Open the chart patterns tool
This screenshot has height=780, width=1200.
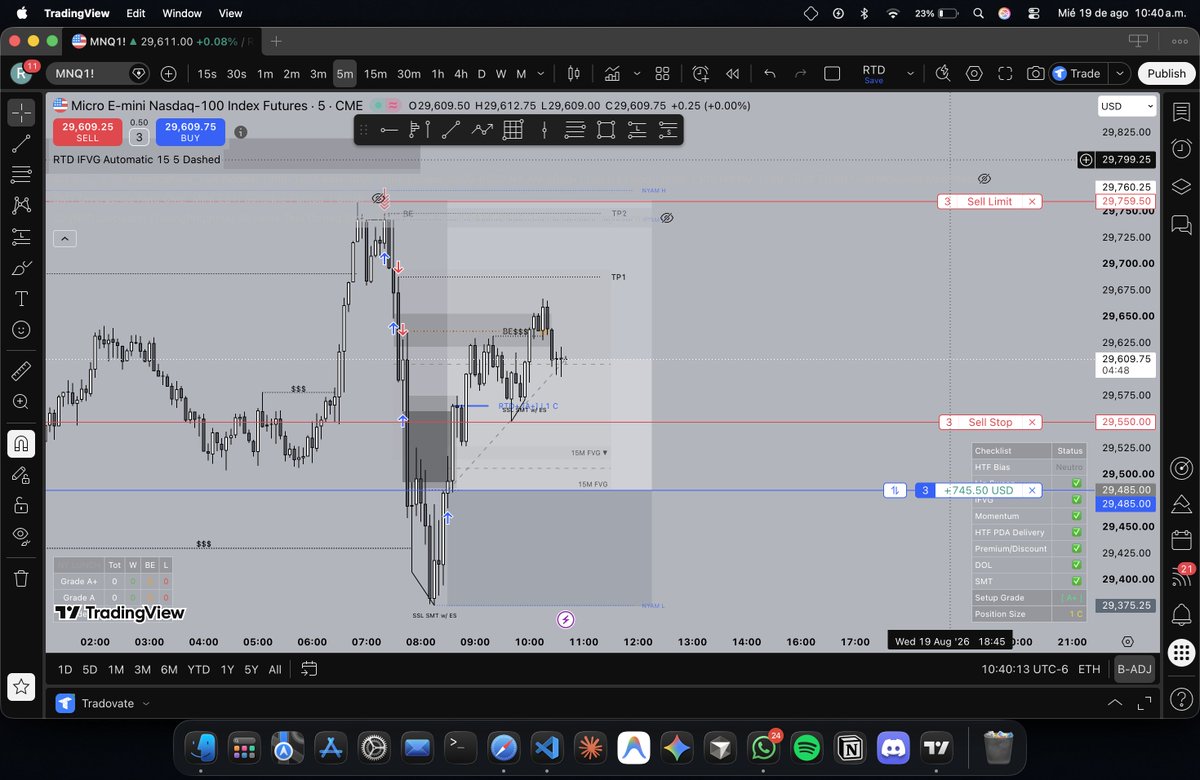click(21, 206)
